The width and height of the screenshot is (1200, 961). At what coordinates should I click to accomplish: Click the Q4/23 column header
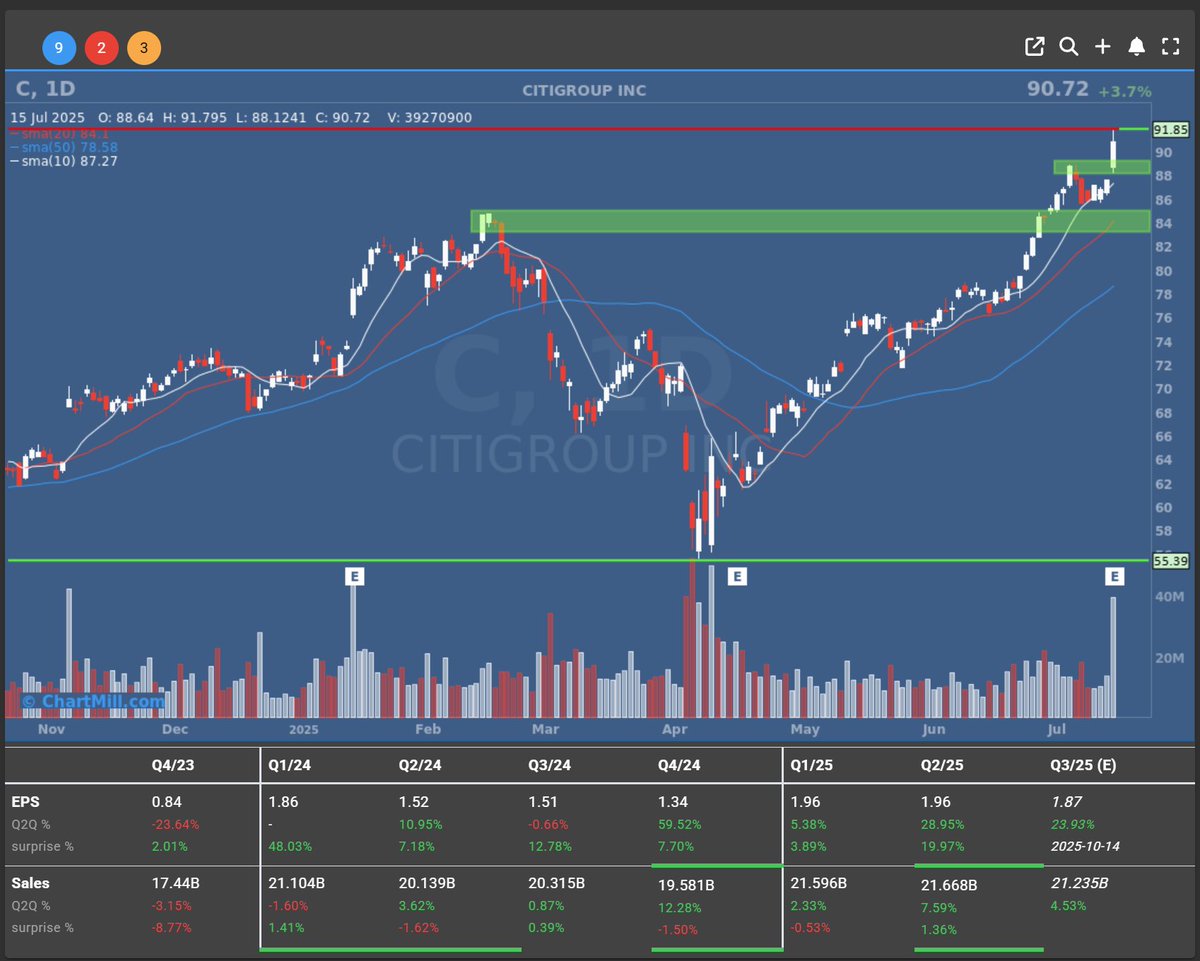pyautogui.click(x=171, y=765)
